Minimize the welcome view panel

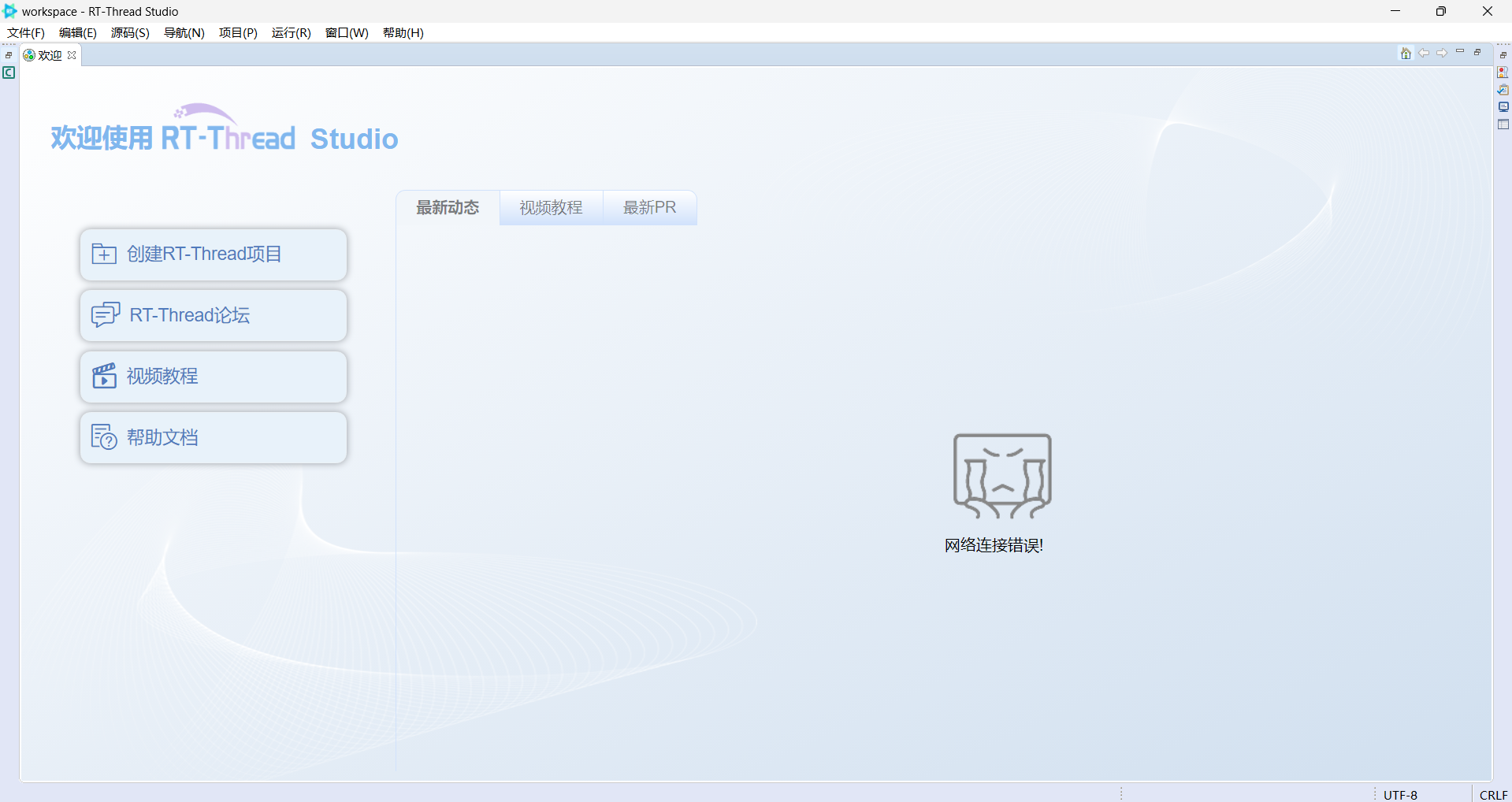pyautogui.click(x=1460, y=52)
